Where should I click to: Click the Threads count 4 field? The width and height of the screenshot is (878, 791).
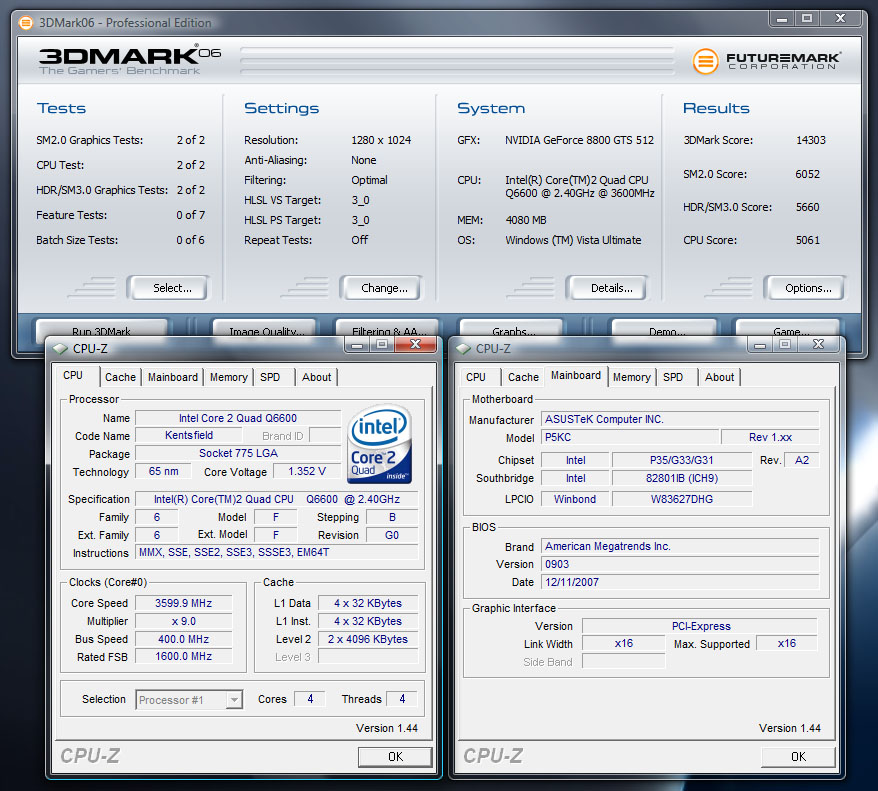(402, 699)
